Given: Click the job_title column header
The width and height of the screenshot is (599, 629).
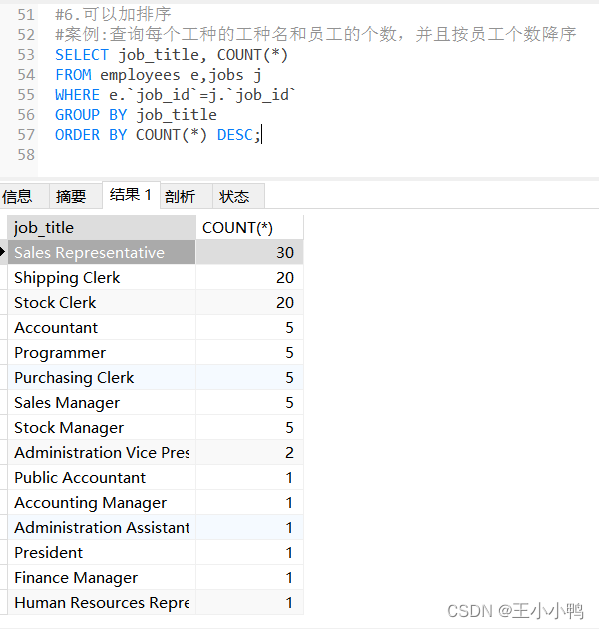Looking at the screenshot, I should pos(102,228).
